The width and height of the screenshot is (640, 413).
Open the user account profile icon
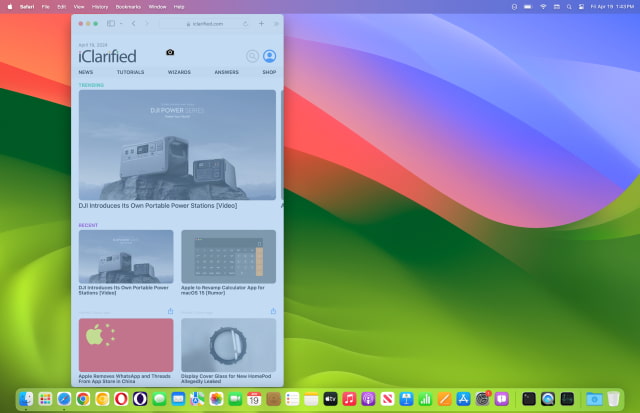click(x=269, y=57)
